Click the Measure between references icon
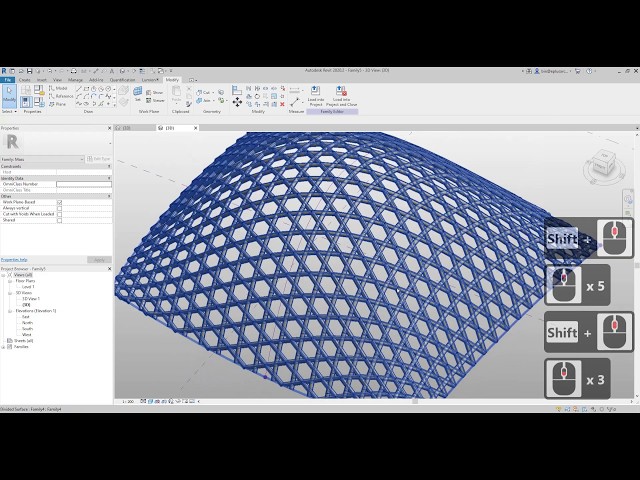Screen dimensions: 640x480 (x=294, y=90)
